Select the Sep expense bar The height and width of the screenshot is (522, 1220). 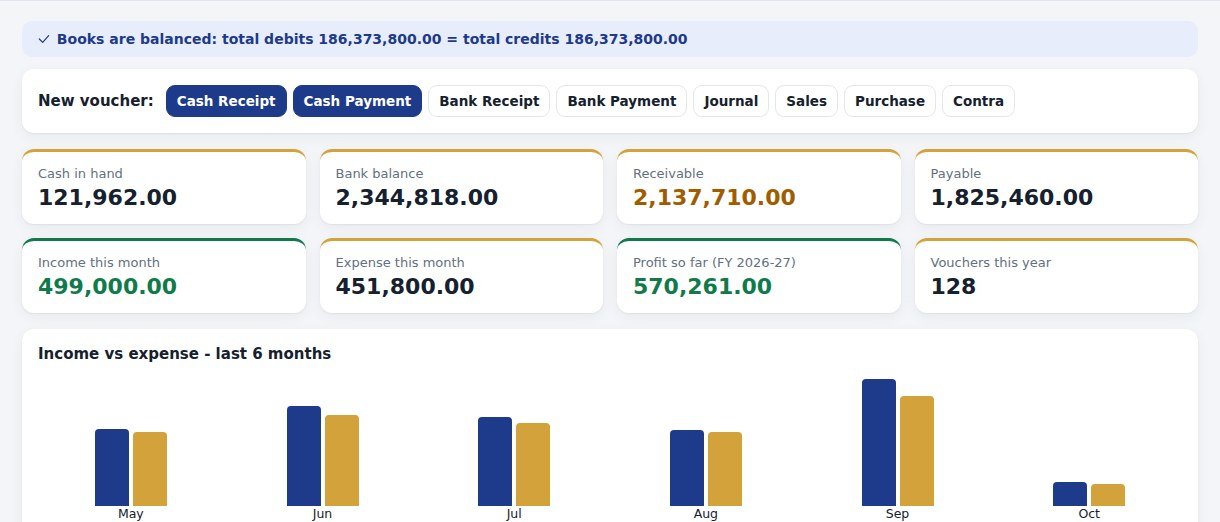[x=917, y=451]
